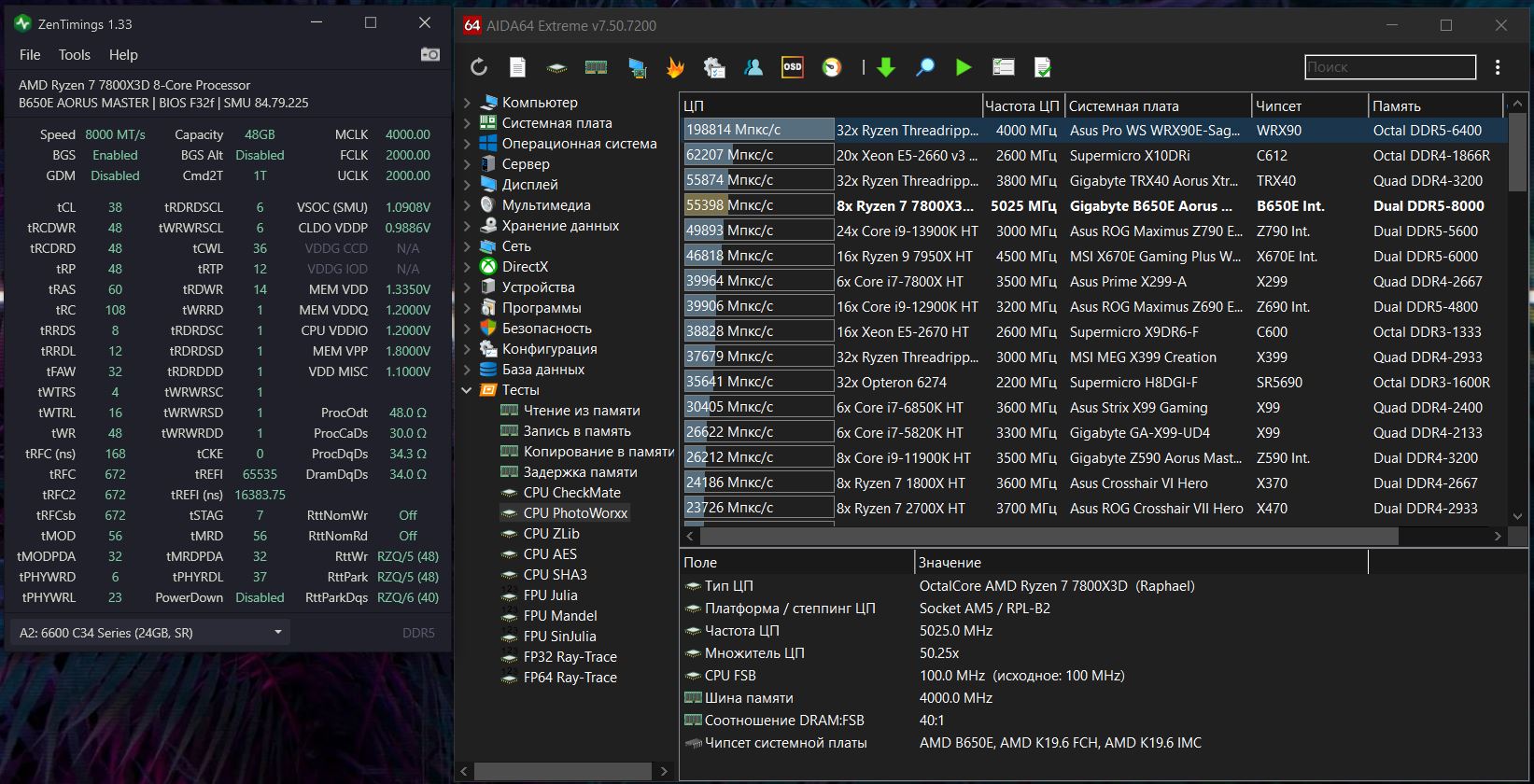Viewport: 1534px width, 784px height.
Task: Click the magnifier search icon in toolbar
Action: tap(924, 67)
